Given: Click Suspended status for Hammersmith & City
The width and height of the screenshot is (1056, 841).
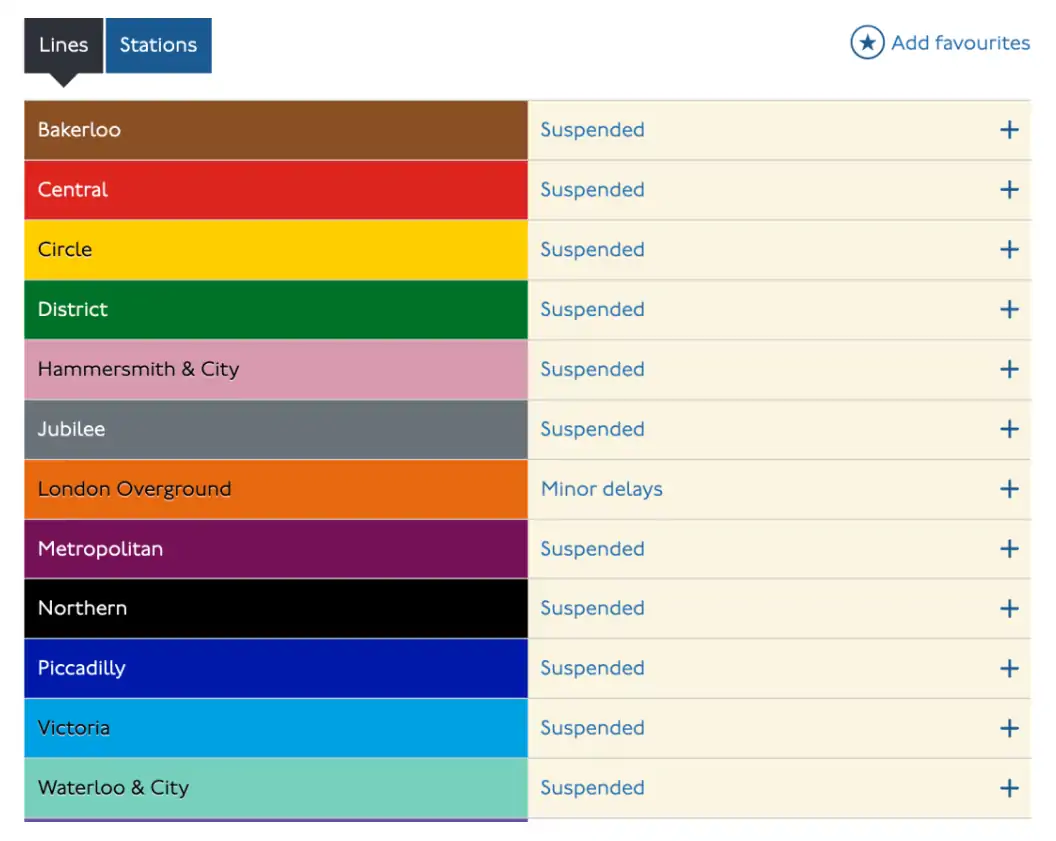Looking at the screenshot, I should tap(592, 369).
